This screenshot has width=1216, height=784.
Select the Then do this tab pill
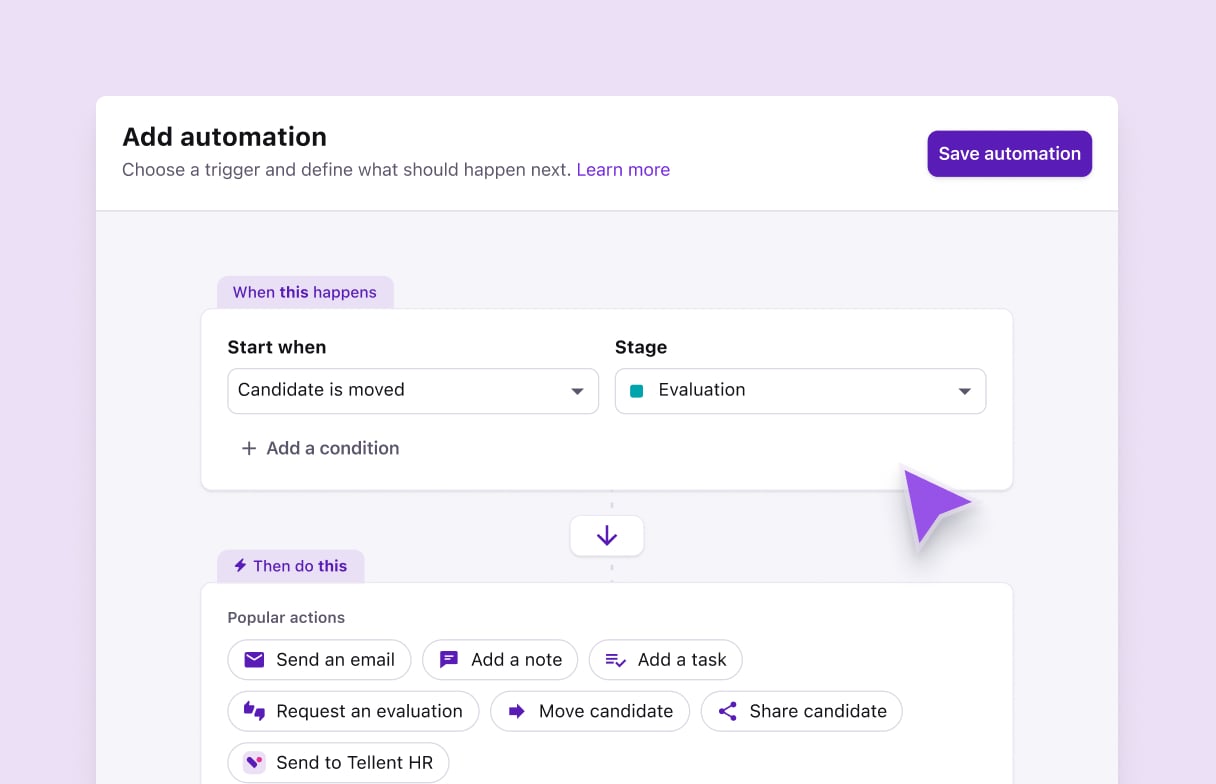pos(291,566)
